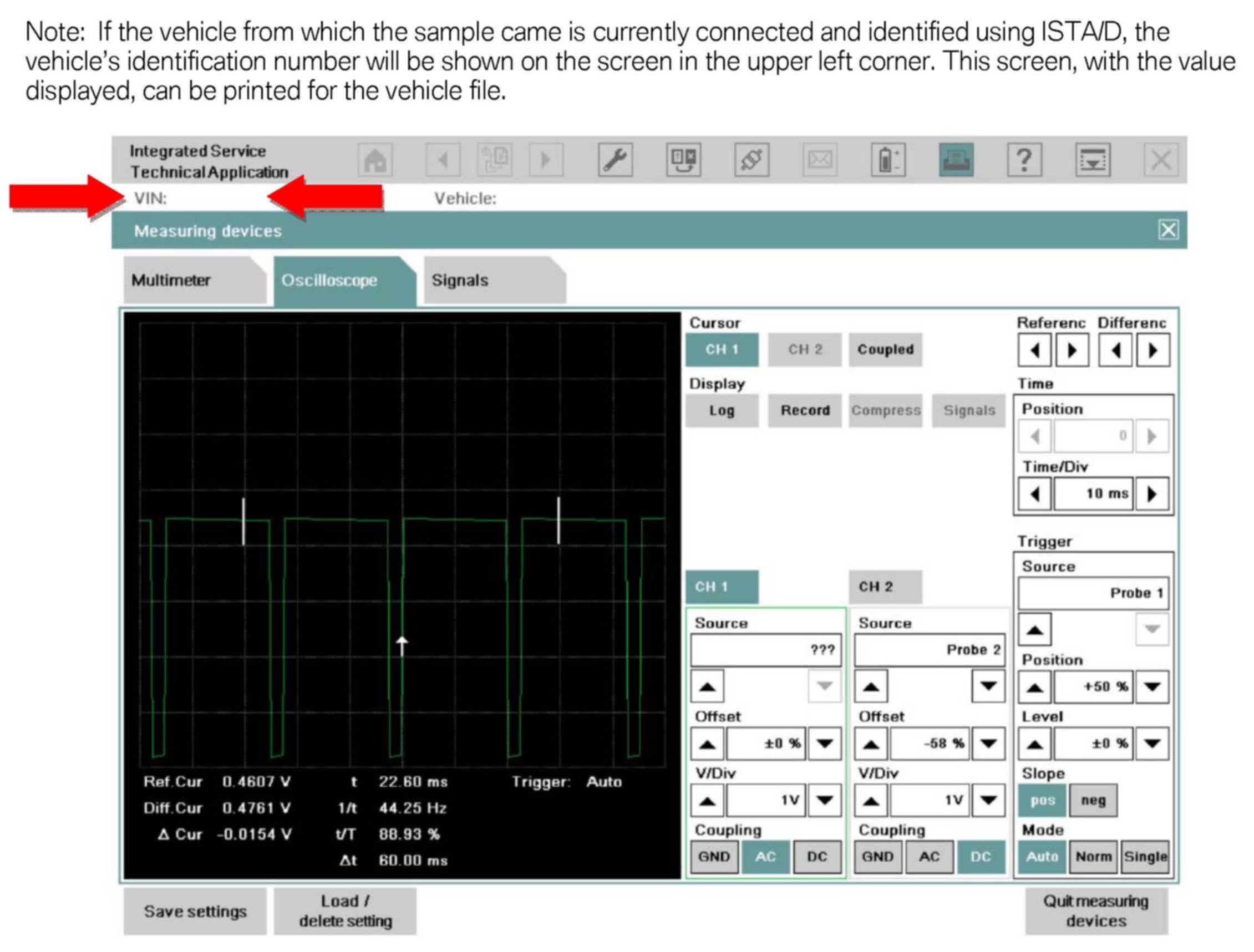Open the wrench tools icon
The height and width of the screenshot is (952, 1254).
[x=615, y=160]
